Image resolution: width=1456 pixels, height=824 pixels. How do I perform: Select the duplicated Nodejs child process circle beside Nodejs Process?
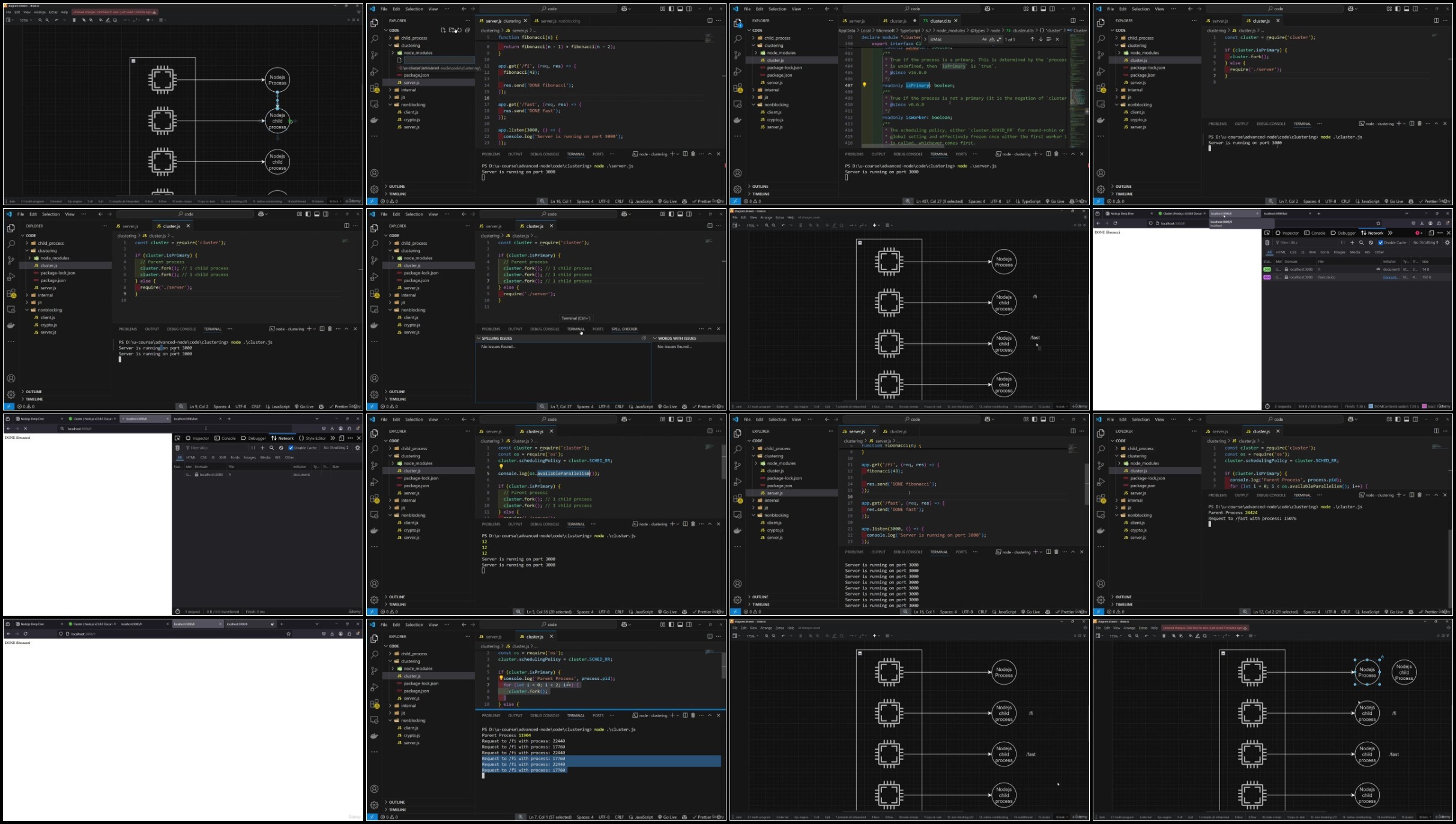1404,672
